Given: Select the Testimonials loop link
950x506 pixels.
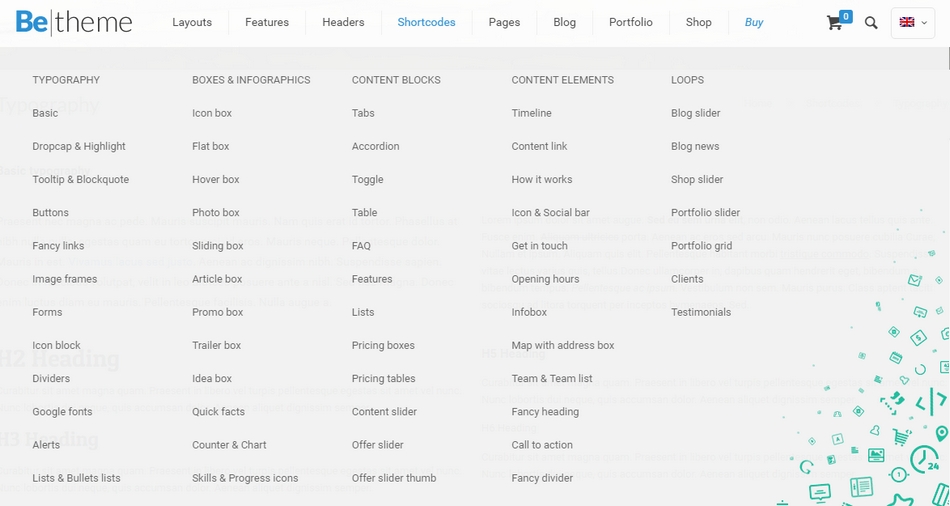Looking at the screenshot, I should (701, 312).
